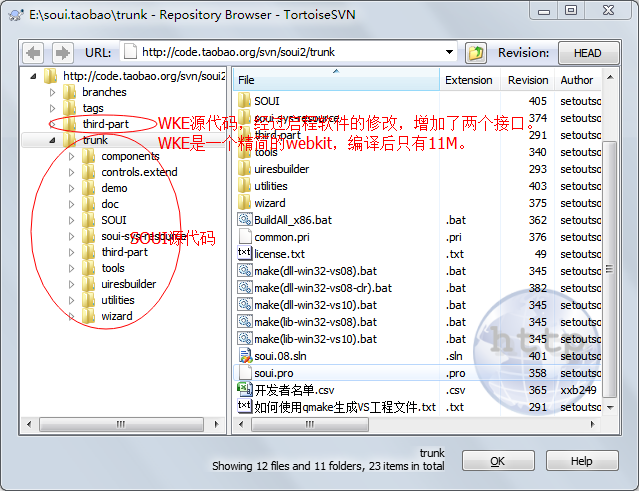The image size is (639, 491).
Task: Click the file list scroll-up arrow
Action: coord(610,77)
